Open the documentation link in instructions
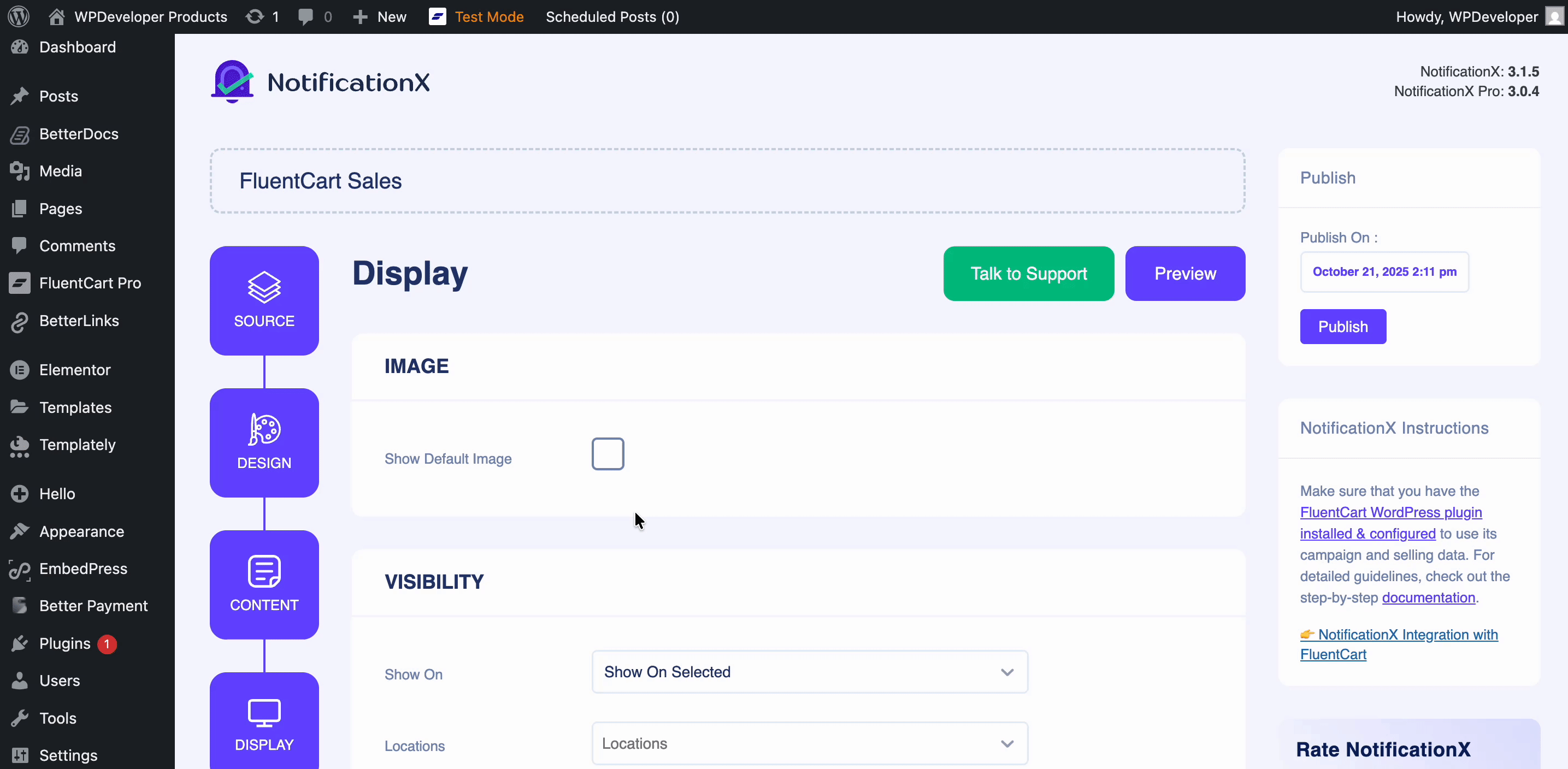 [x=1428, y=598]
